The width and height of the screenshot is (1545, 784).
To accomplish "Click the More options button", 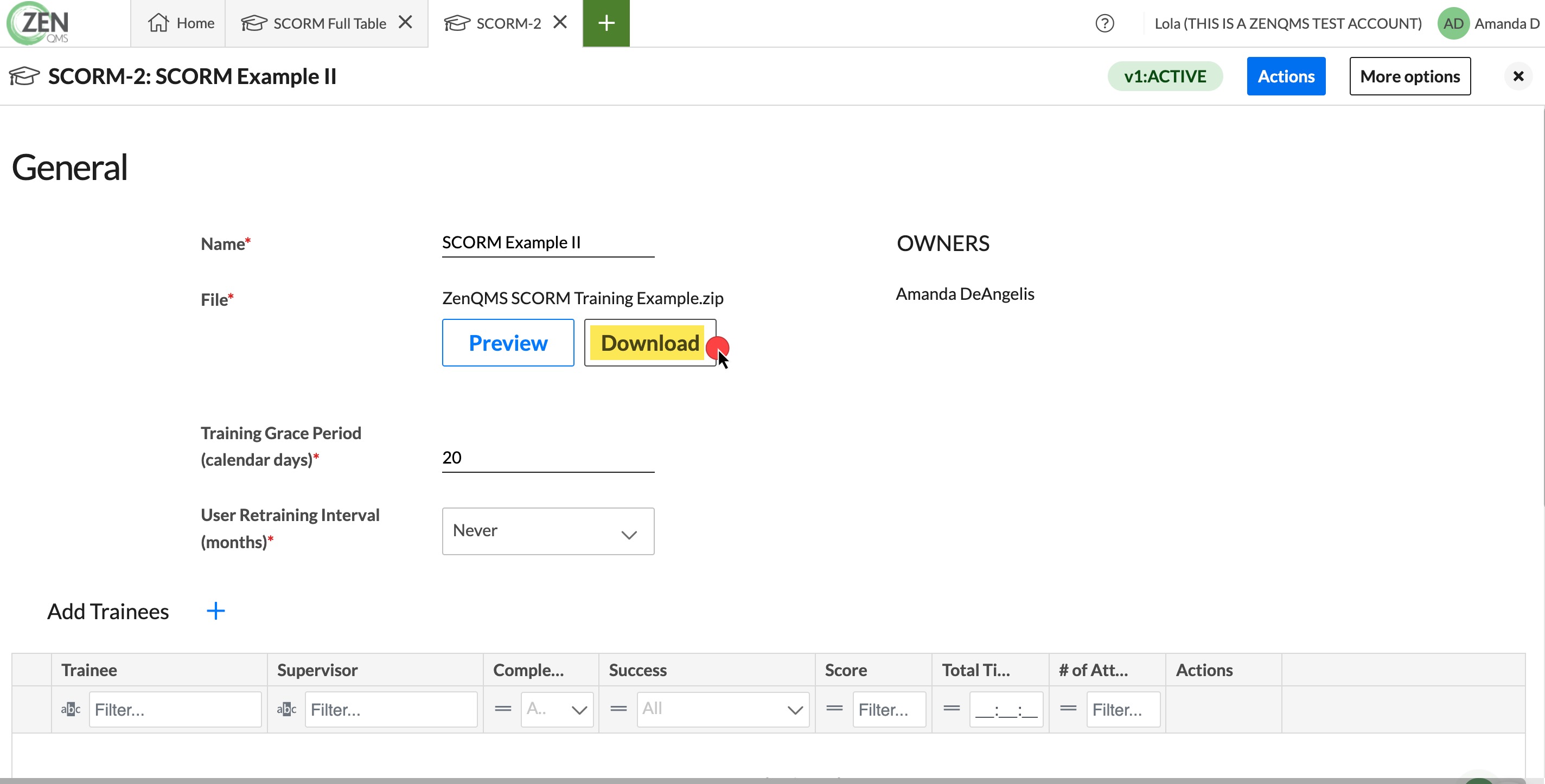I will click(1409, 76).
